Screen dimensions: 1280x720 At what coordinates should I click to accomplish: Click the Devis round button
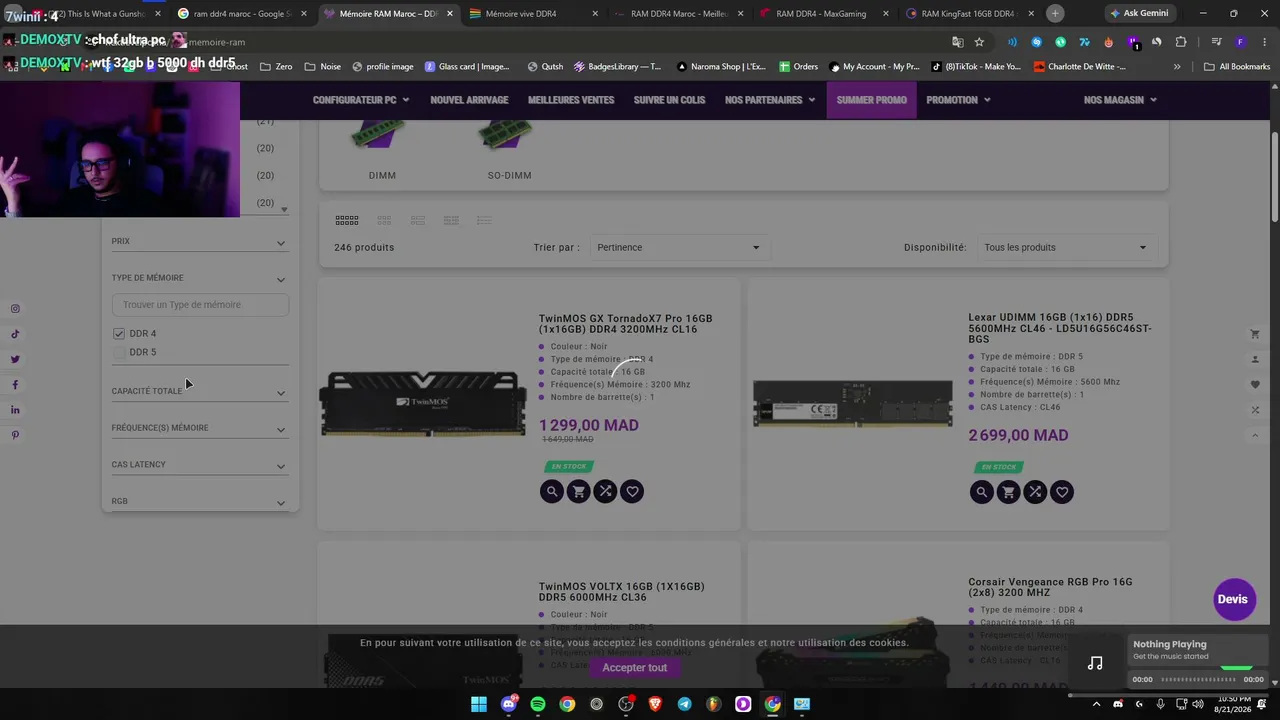(1233, 599)
